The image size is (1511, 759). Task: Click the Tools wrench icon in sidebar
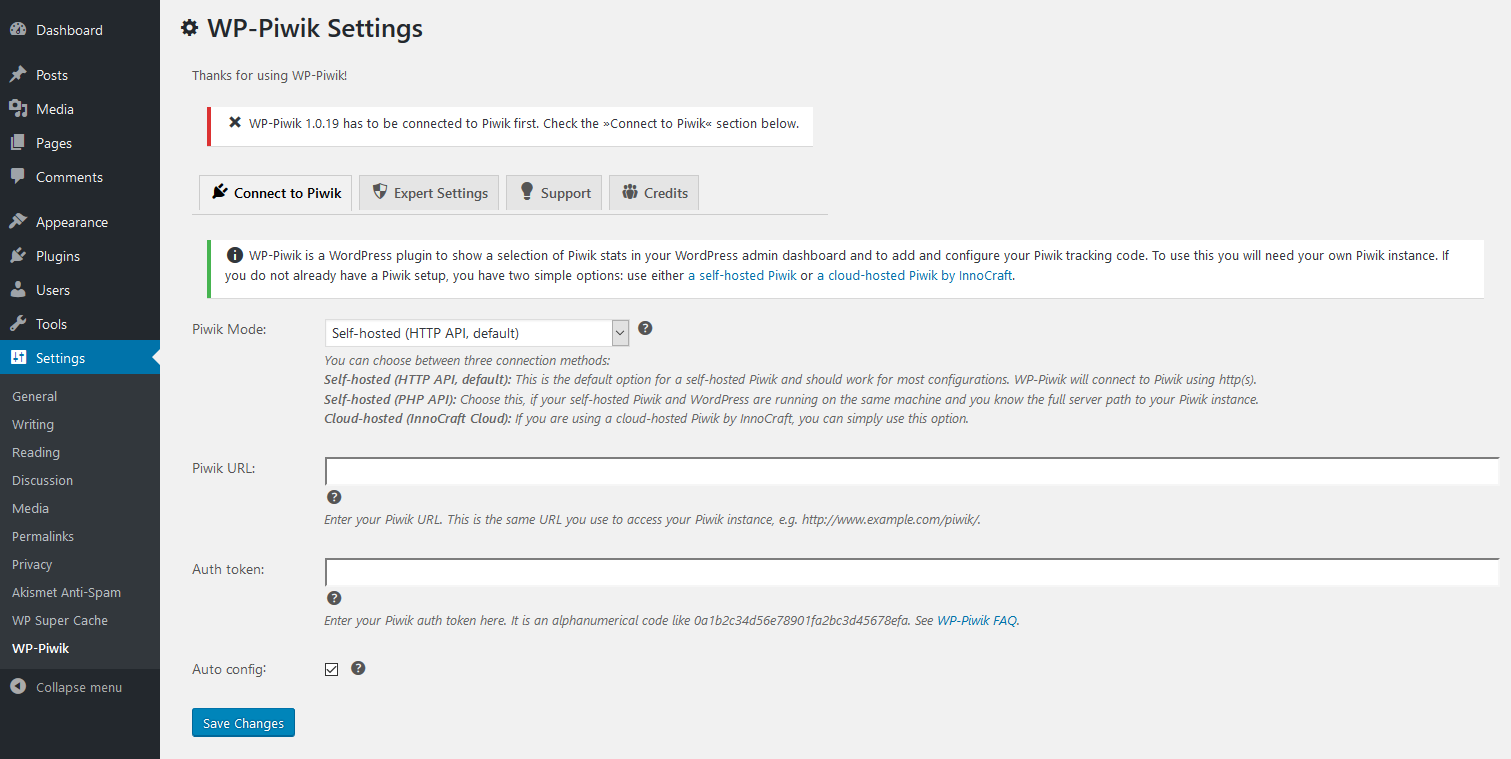(x=18, y=324)
